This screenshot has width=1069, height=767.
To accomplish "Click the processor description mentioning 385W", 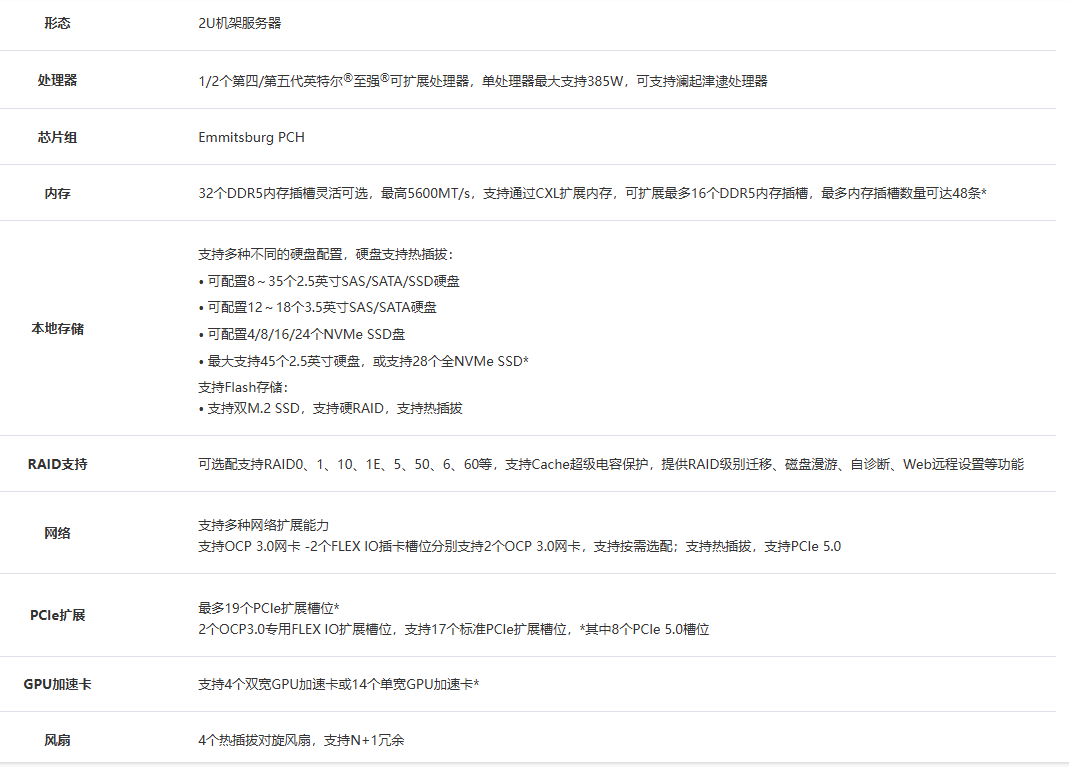I will (483, 81).
